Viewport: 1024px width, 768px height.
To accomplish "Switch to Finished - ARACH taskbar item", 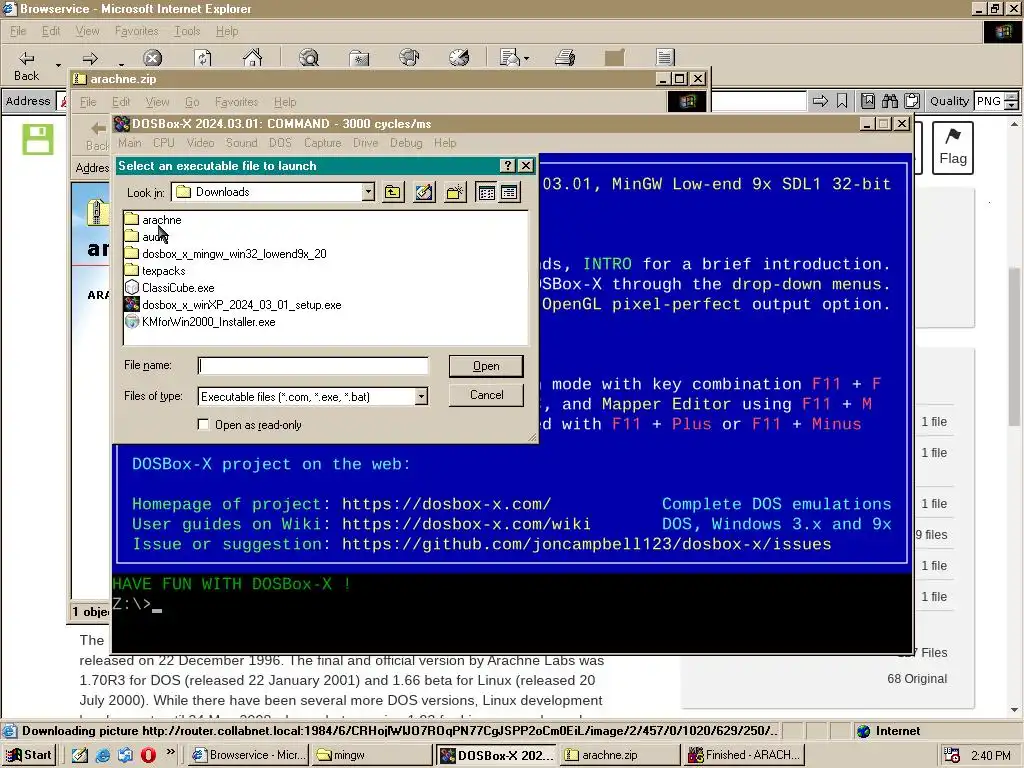I will 743,755.
